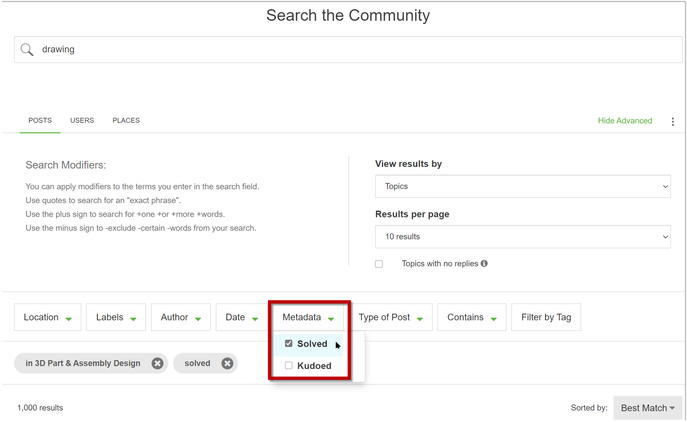Screen dimensions: 687x422
Task: Expand the Author filter dropdown
Action: tap(180, 317)
